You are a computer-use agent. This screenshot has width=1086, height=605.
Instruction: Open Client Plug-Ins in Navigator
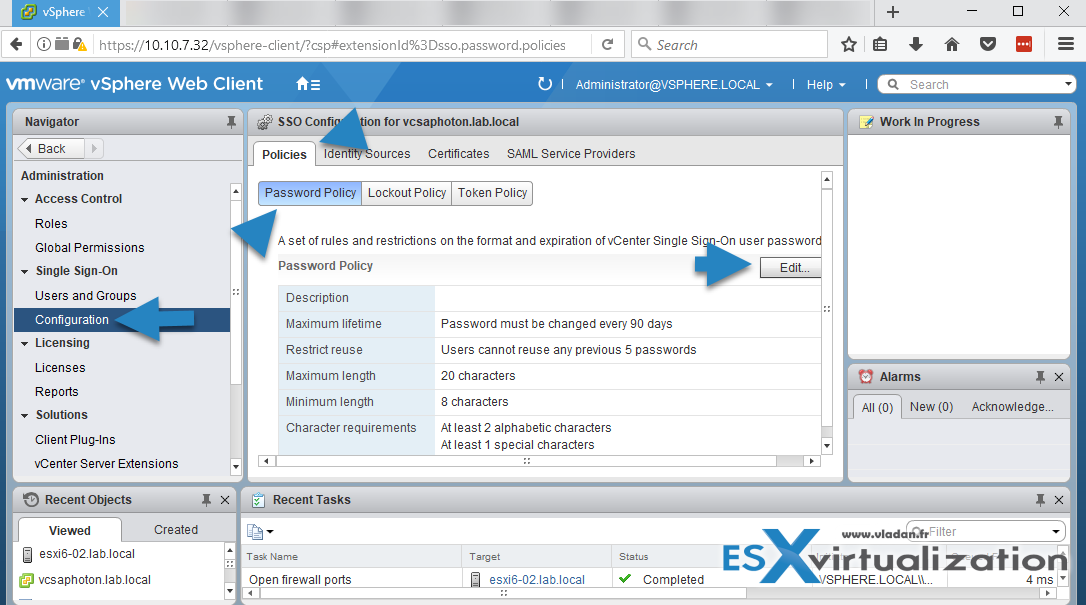75,440
